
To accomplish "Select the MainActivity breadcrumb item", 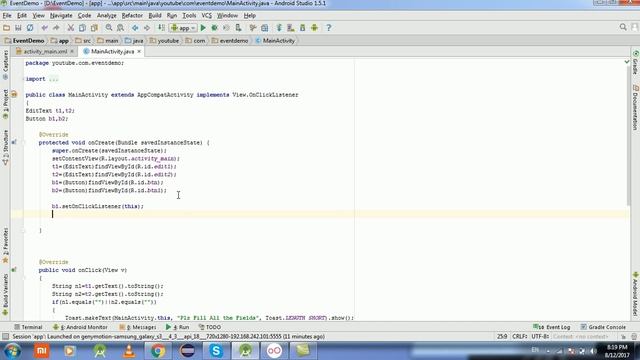I will point(275,41).
